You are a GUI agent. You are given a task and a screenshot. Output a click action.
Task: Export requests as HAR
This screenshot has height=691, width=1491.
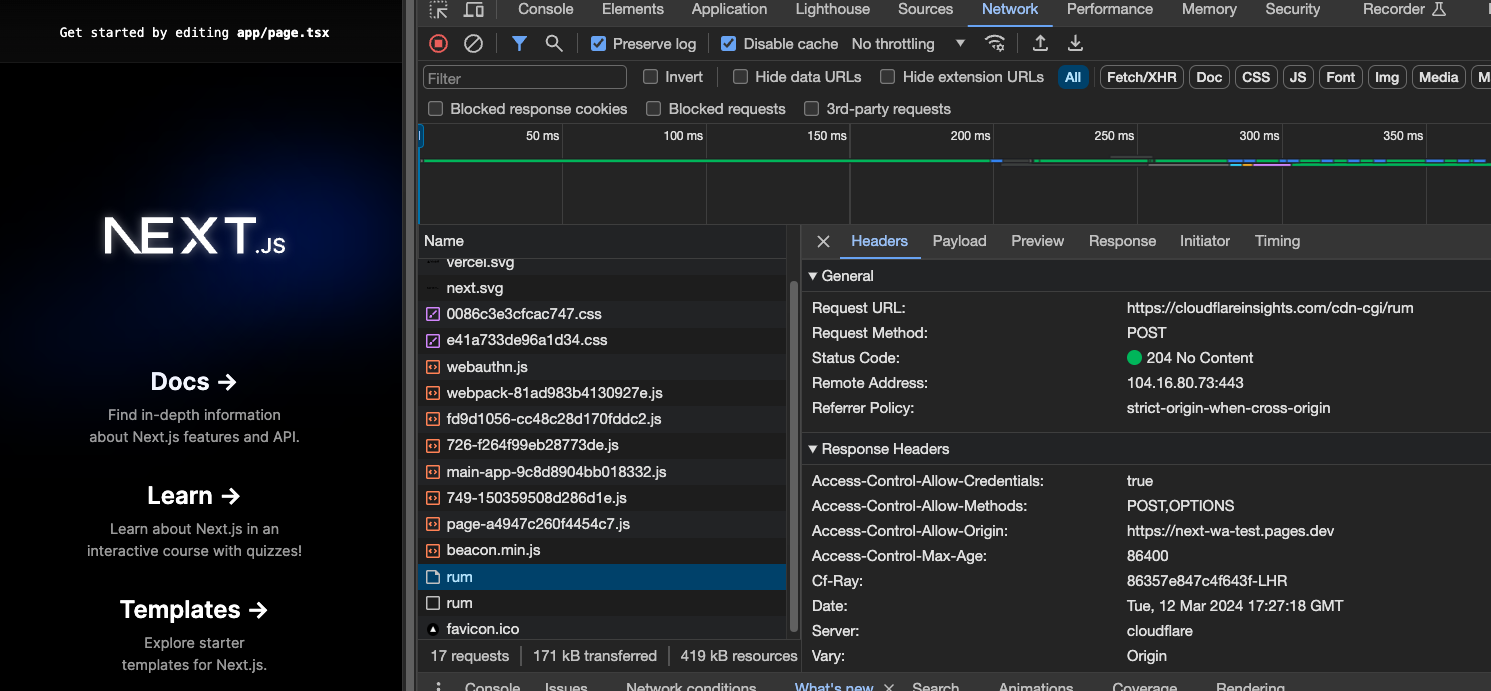click(1075, 43)
